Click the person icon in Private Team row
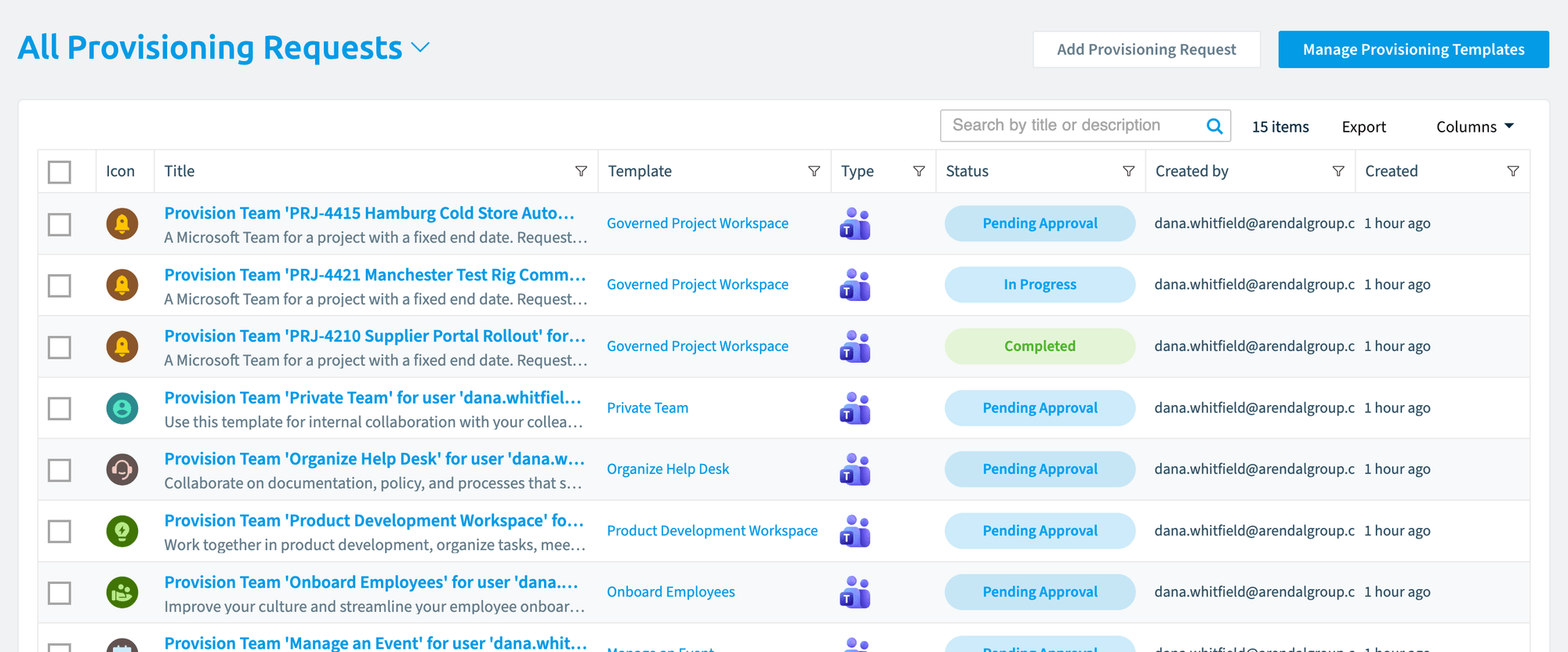This screenshot has width=1568, height=652. 122,408
